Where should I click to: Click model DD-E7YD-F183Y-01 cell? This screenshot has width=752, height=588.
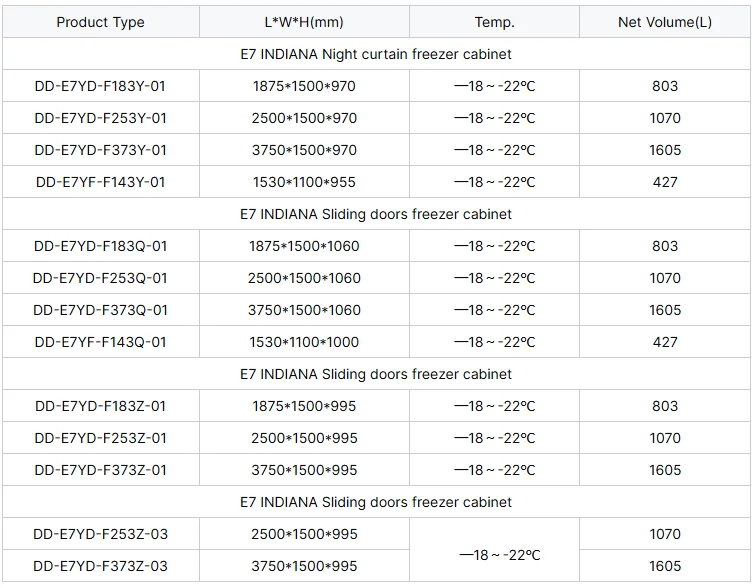tap(101, 86)
